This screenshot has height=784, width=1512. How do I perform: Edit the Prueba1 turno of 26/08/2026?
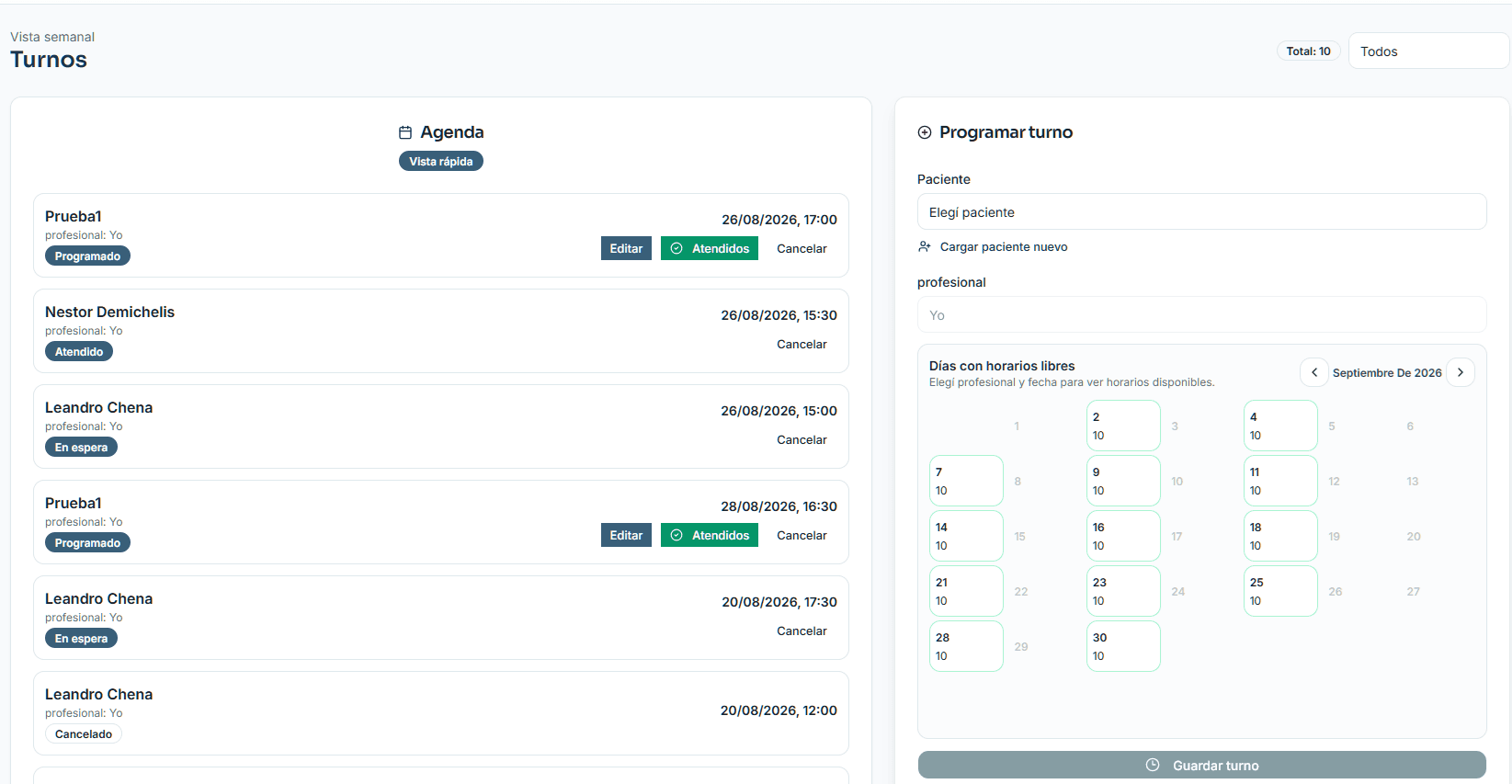(x=626, y=248)
